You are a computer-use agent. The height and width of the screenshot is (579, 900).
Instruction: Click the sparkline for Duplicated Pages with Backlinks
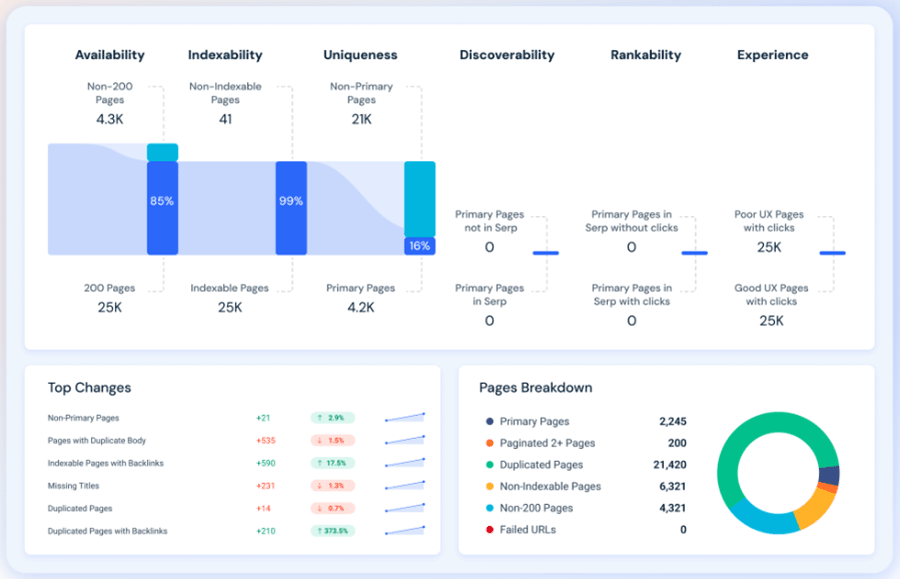click(405, 531)
